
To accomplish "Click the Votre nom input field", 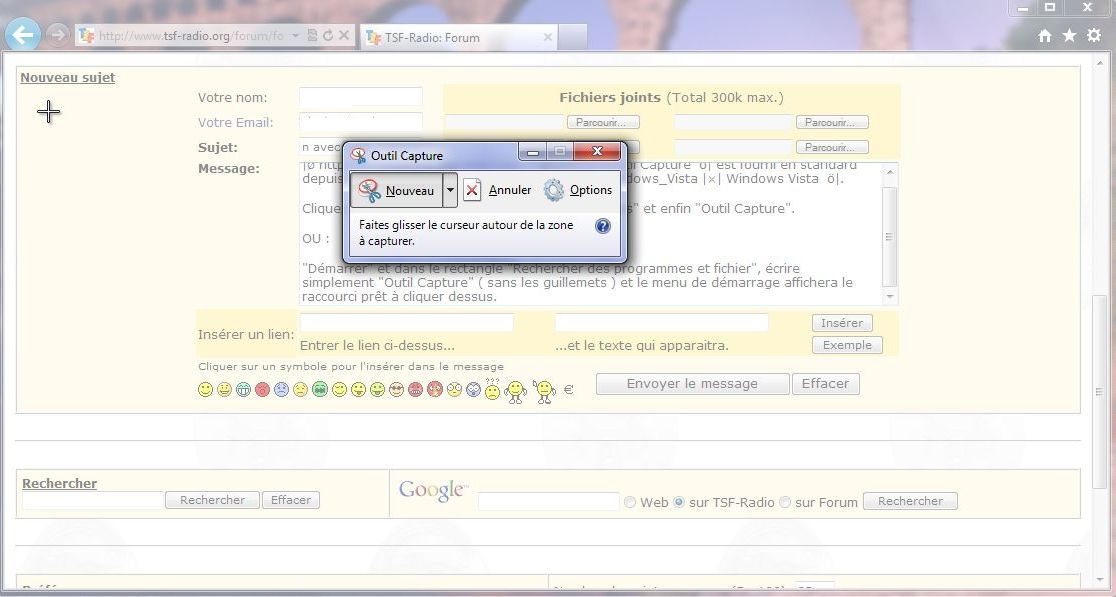I will click(361, 97).
